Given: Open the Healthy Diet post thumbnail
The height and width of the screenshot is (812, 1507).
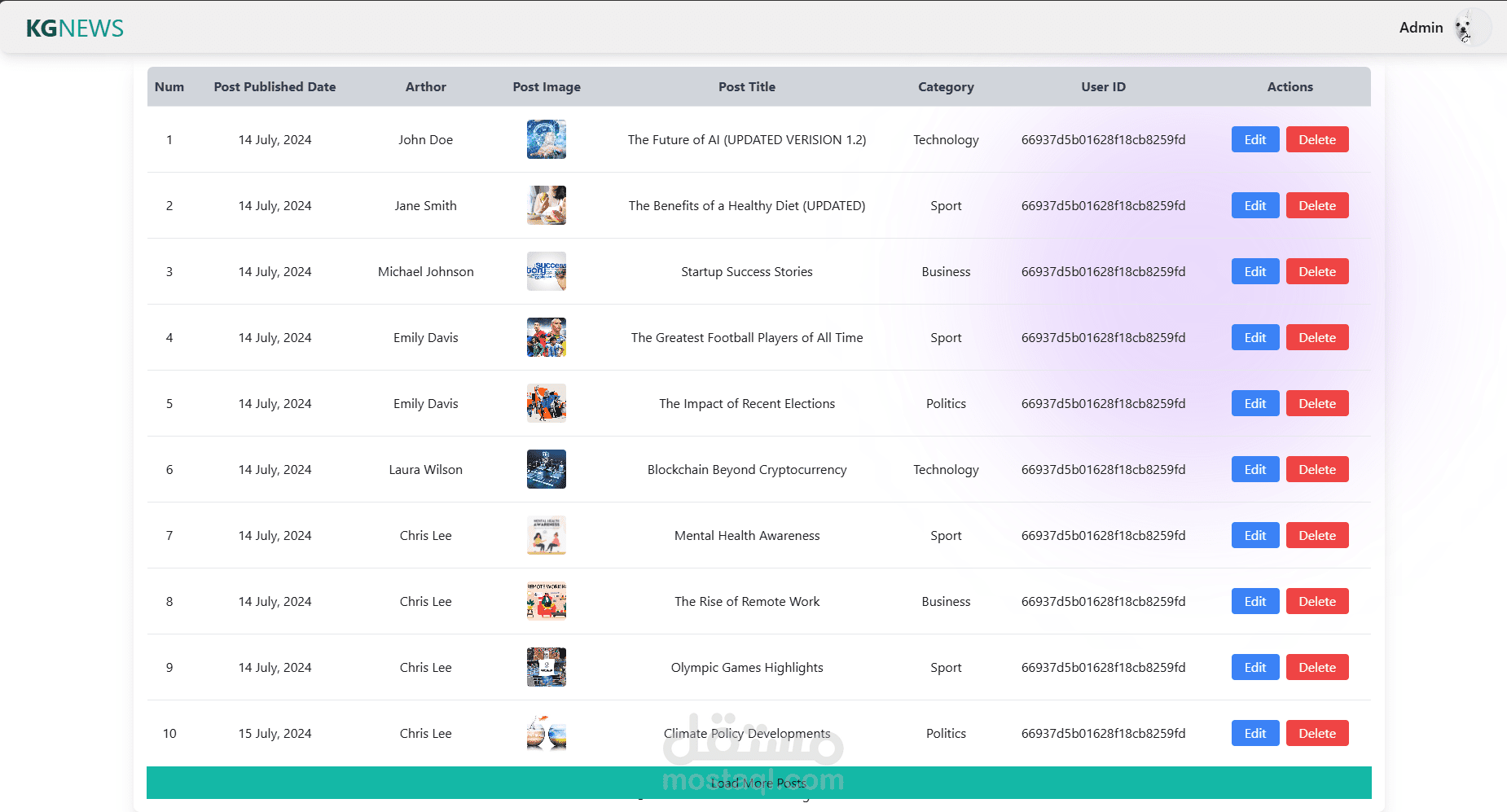Looking at the screenshot, I should click(547, 205).
